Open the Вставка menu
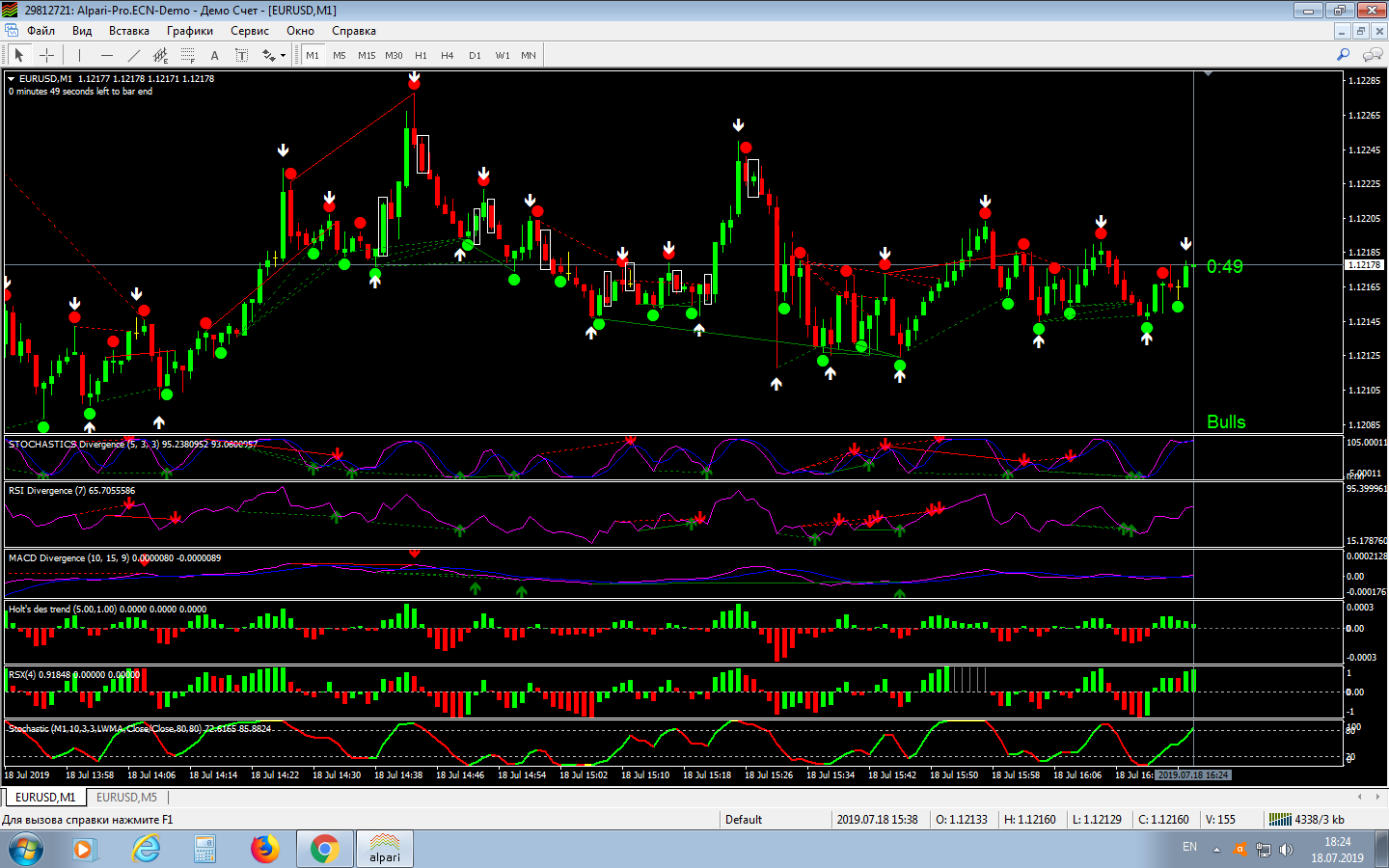 [129, 31]
